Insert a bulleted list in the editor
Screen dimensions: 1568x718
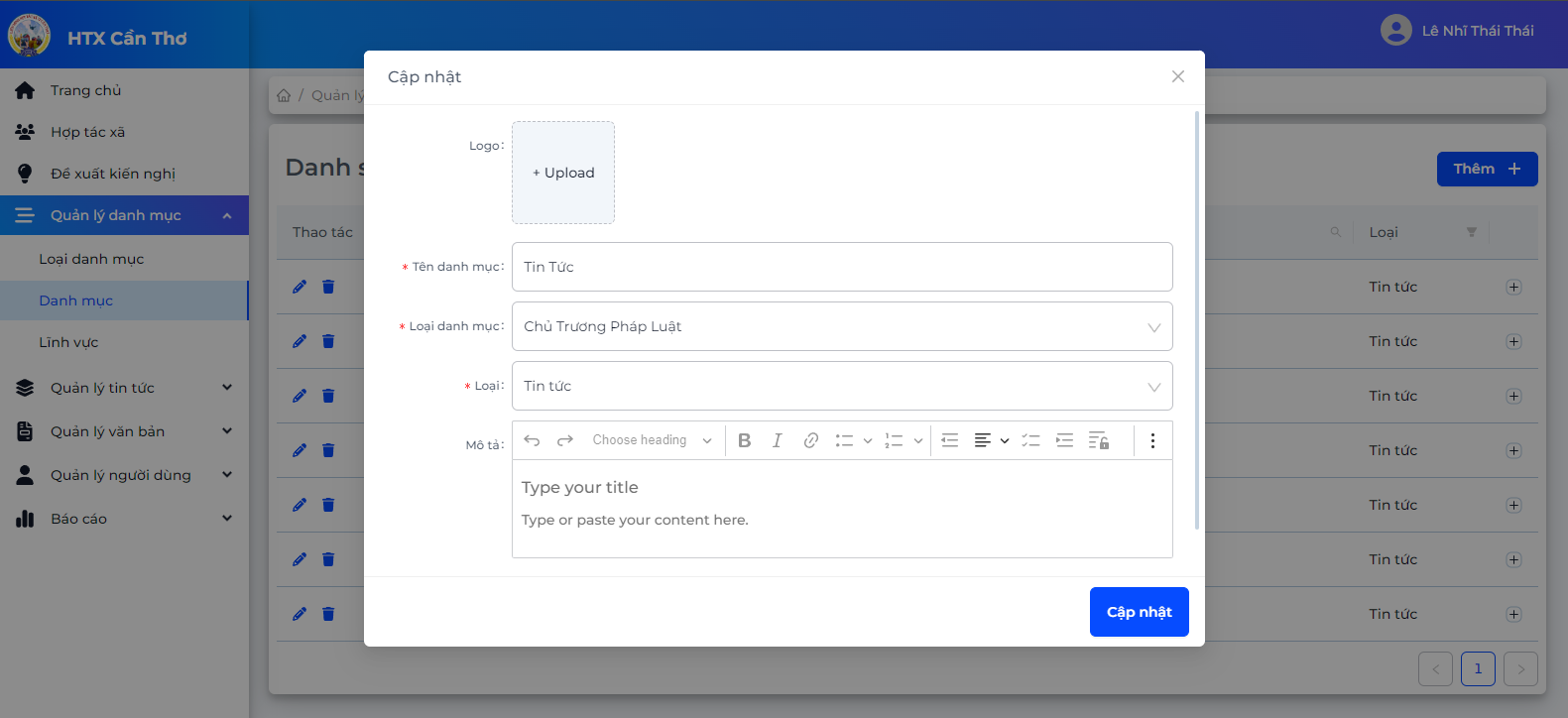point(845,440)
